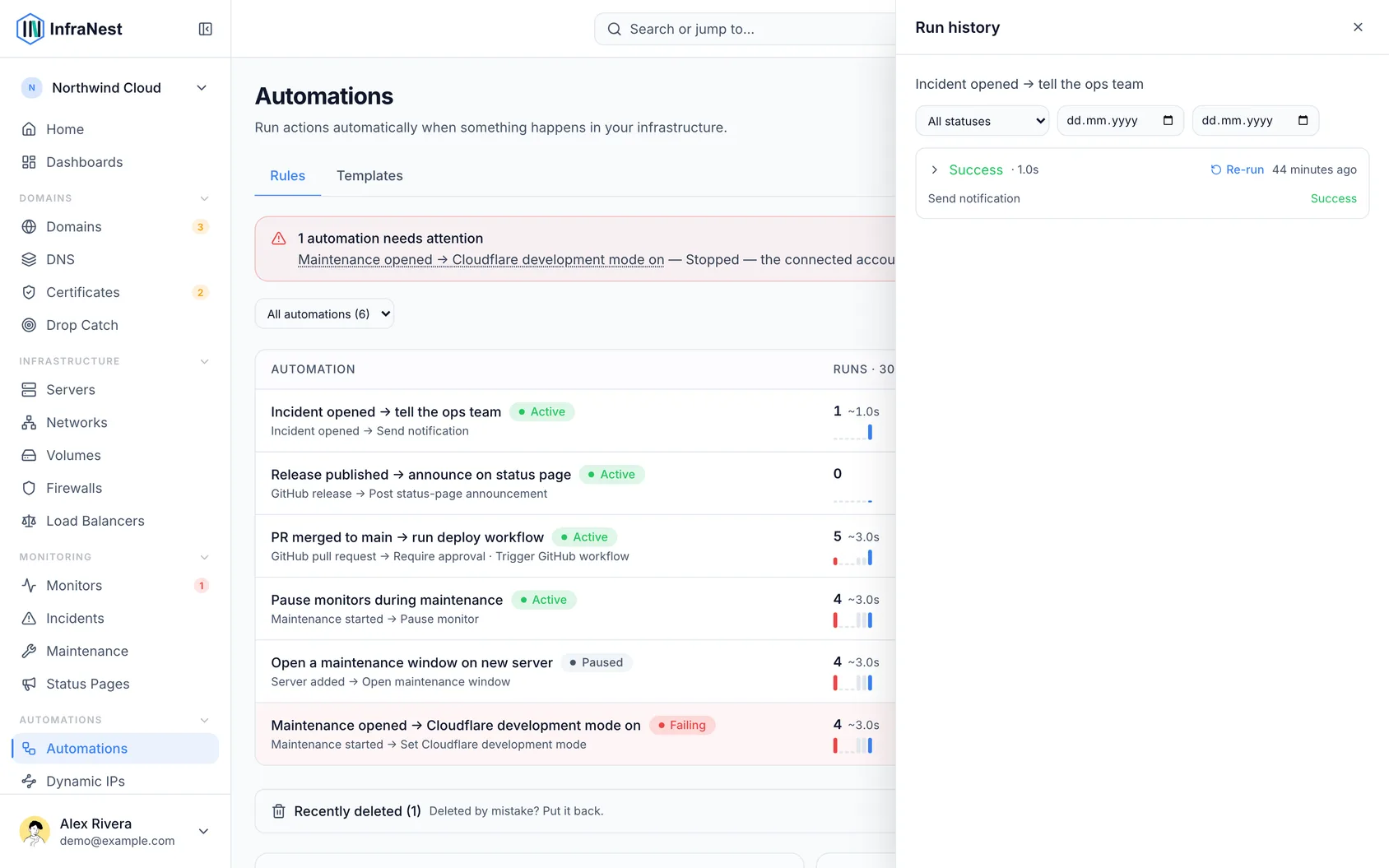The width and height of the screenshot is (1389, 868).
Task: Open Maintenance in the sidebar
Action: (x=115, y=651)
